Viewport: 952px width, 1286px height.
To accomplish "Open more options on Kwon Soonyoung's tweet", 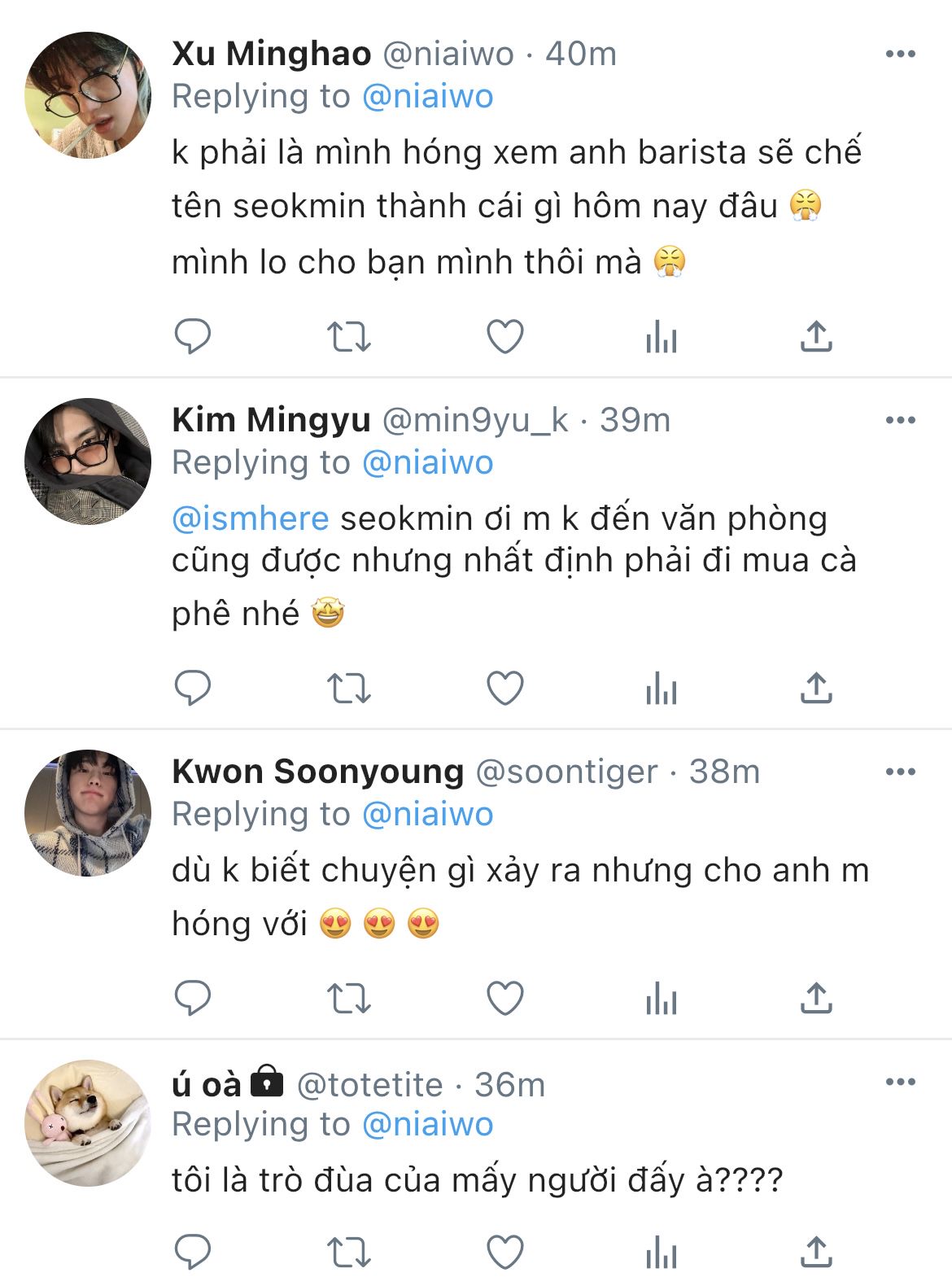I will coord(900,772).
